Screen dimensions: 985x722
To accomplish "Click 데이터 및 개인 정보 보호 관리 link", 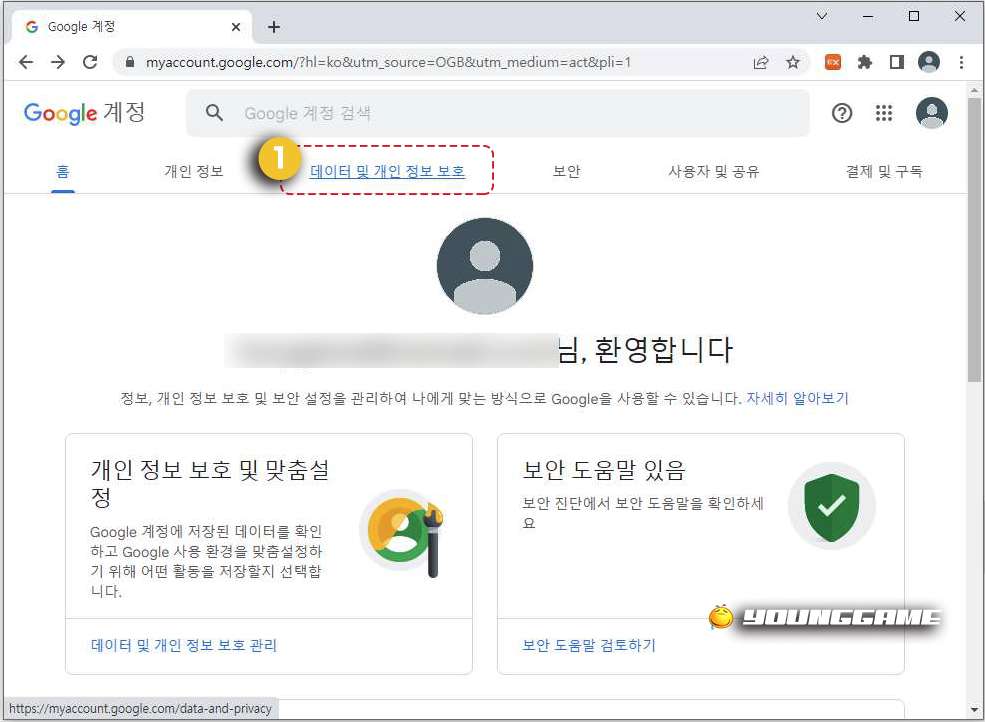I will click(x=183, y=645).
